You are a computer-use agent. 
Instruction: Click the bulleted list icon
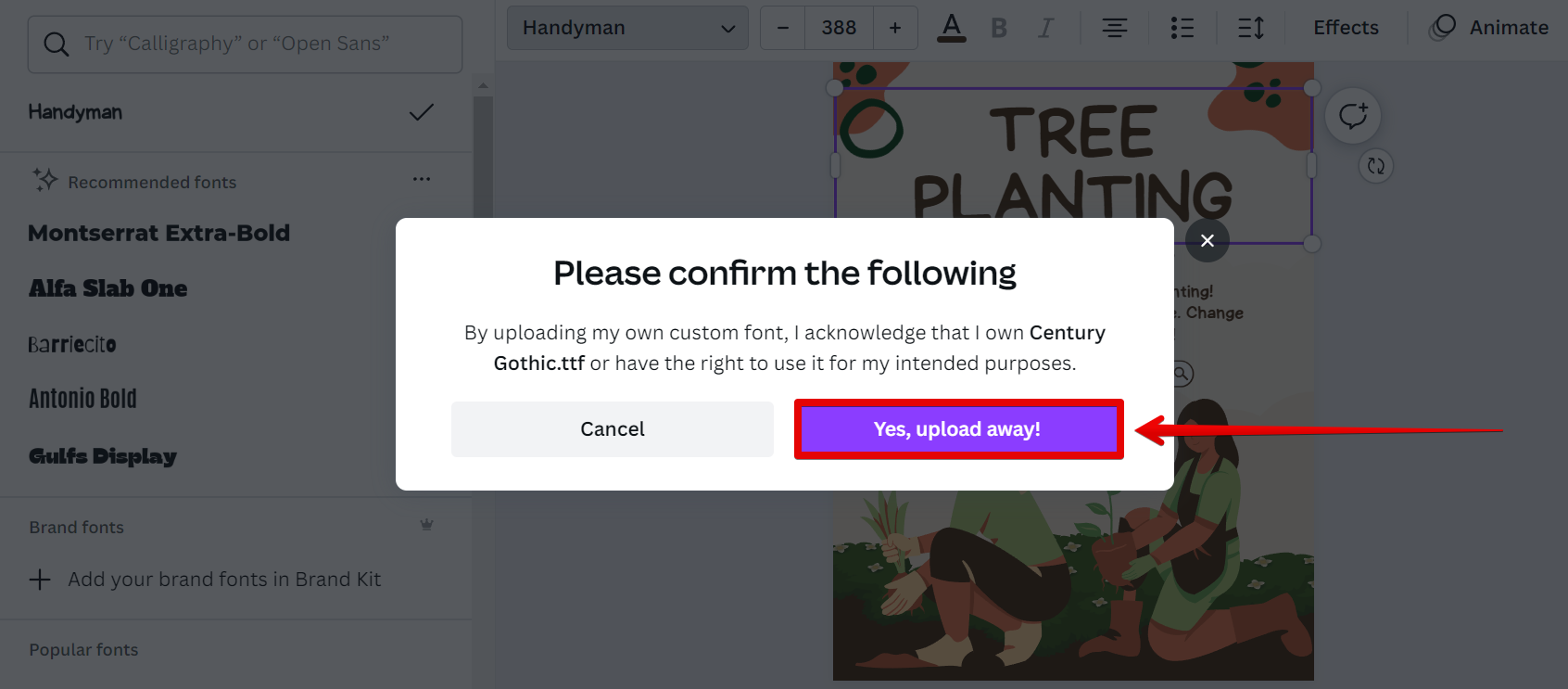(1182, 28)
